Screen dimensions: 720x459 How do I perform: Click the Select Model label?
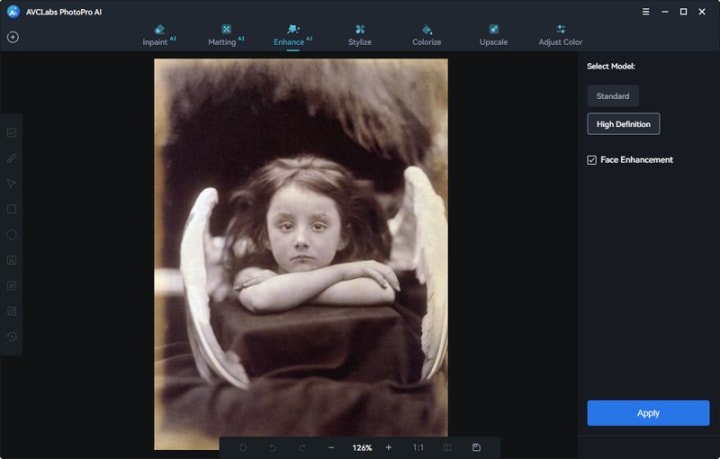[611, 66]
